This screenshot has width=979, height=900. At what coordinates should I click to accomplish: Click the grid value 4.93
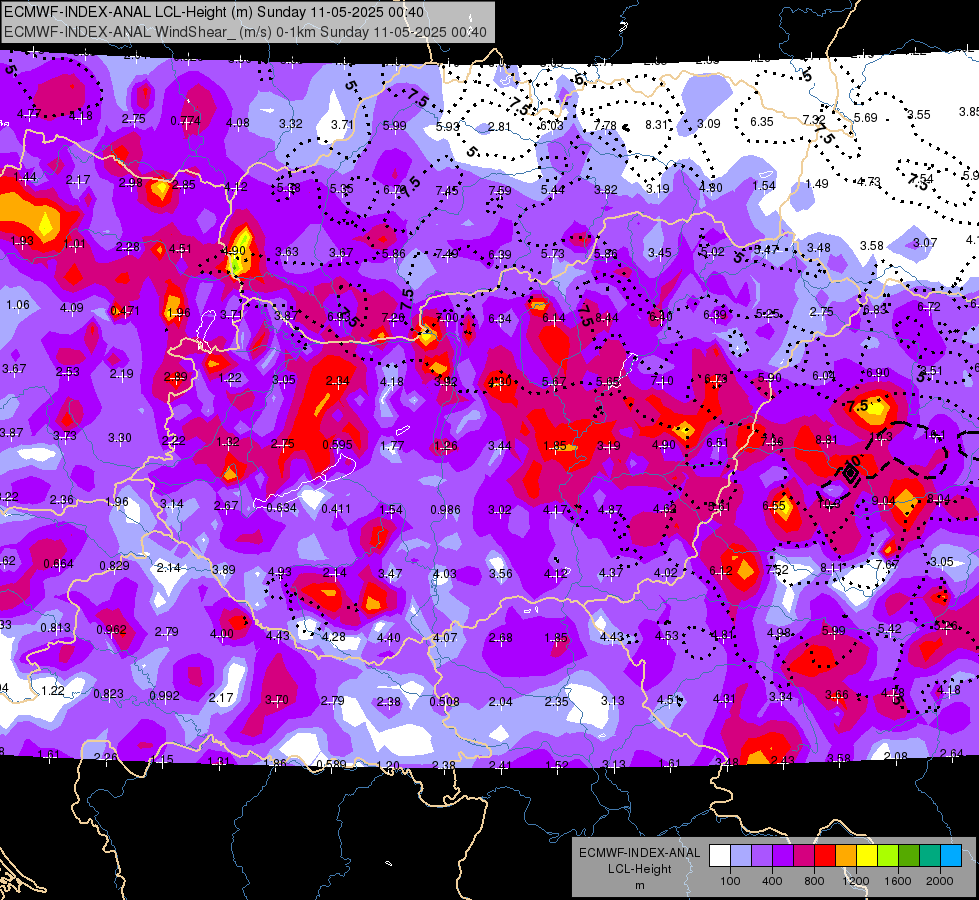click(x=280, y=572)
